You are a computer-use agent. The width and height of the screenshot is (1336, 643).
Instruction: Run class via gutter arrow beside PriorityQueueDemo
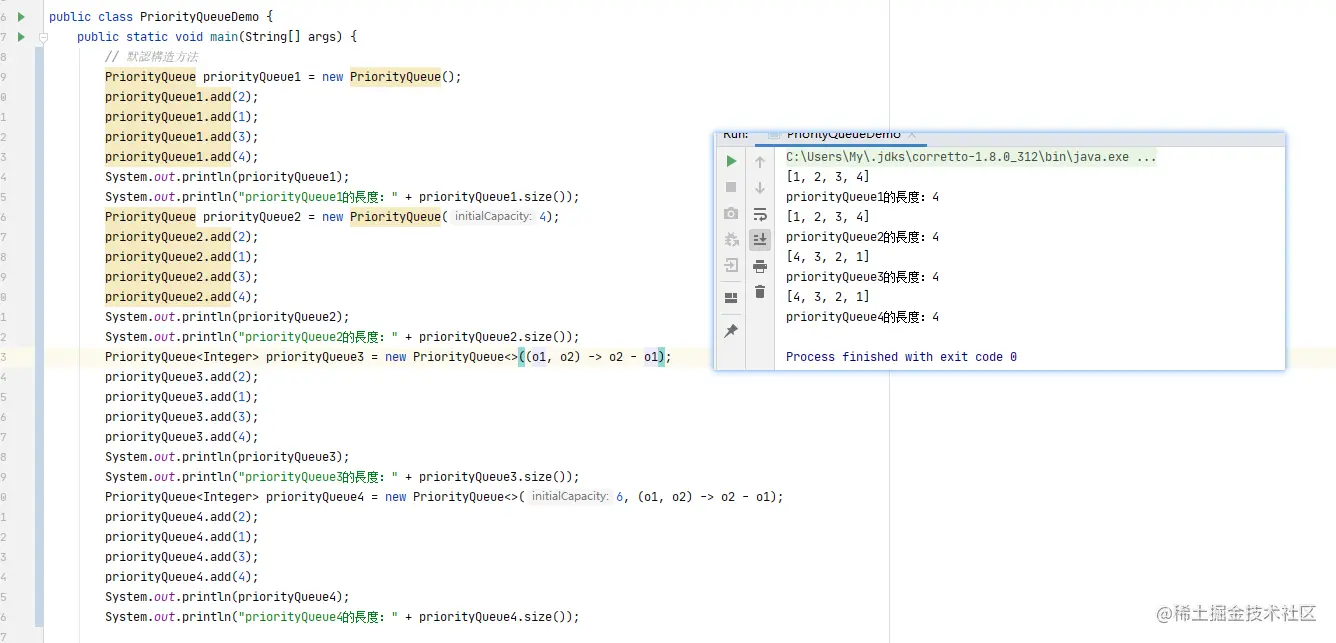coord(21,17)
